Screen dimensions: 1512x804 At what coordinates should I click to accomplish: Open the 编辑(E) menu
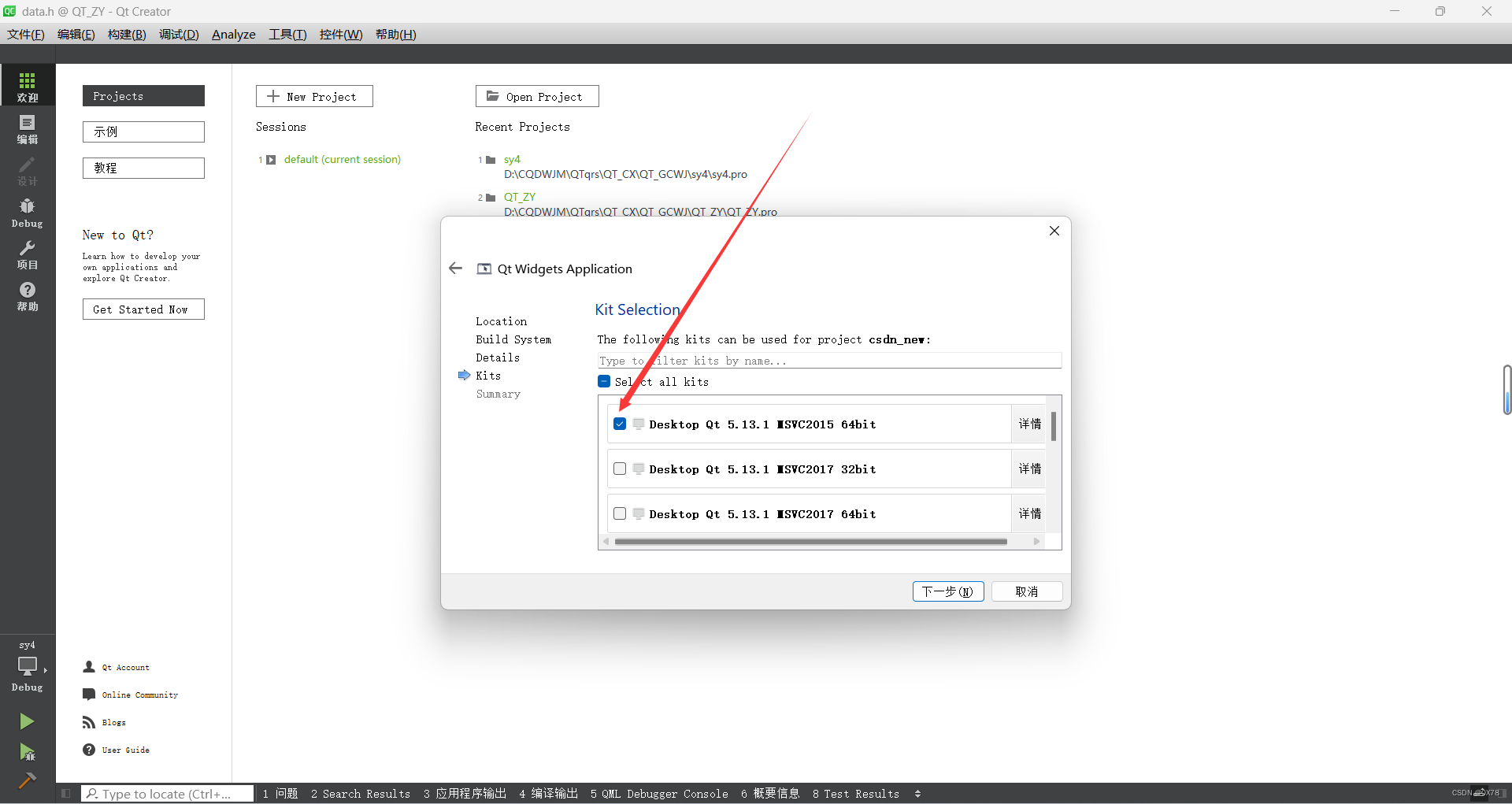click(76, 34)
